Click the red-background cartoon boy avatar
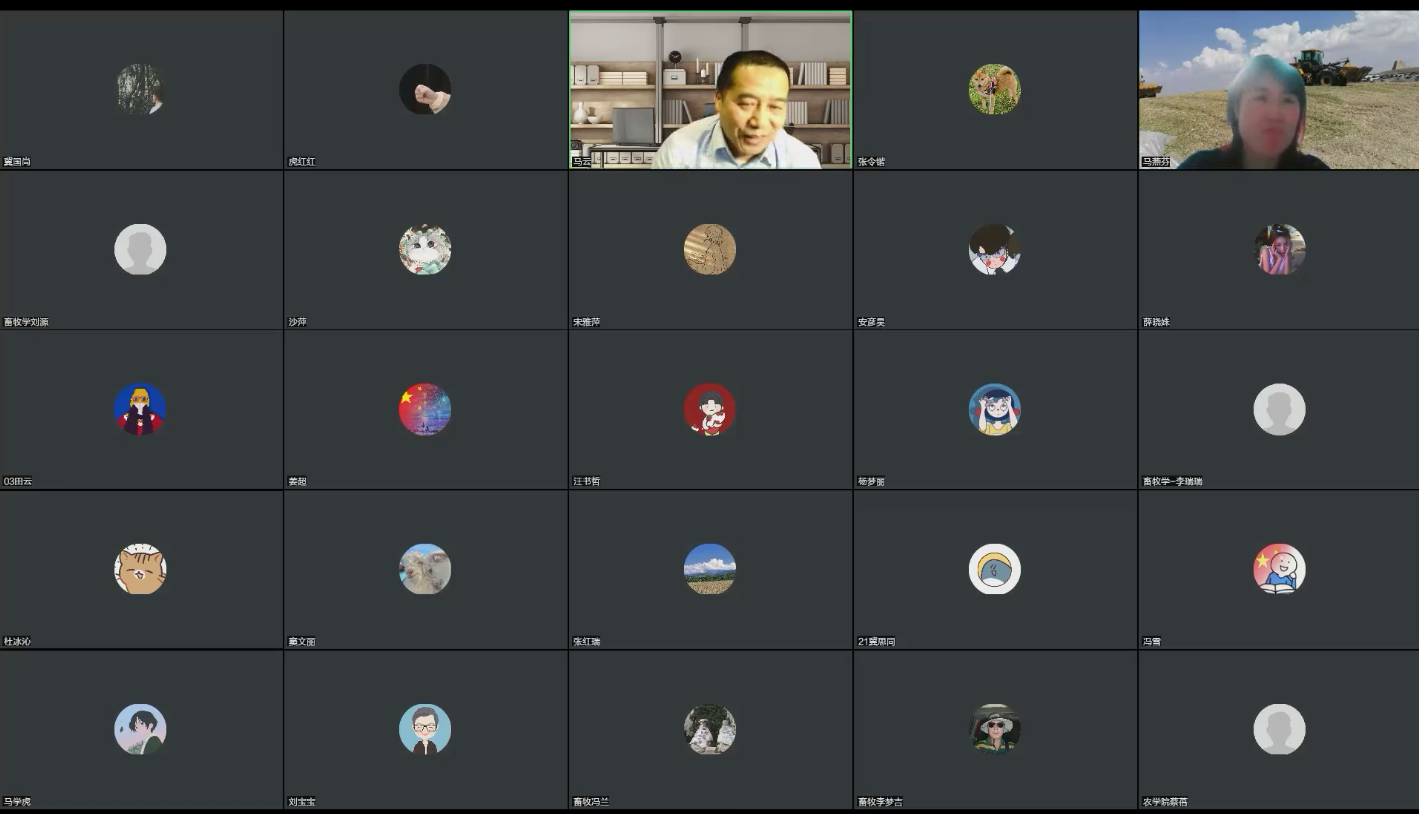 (x=709, y=409)
